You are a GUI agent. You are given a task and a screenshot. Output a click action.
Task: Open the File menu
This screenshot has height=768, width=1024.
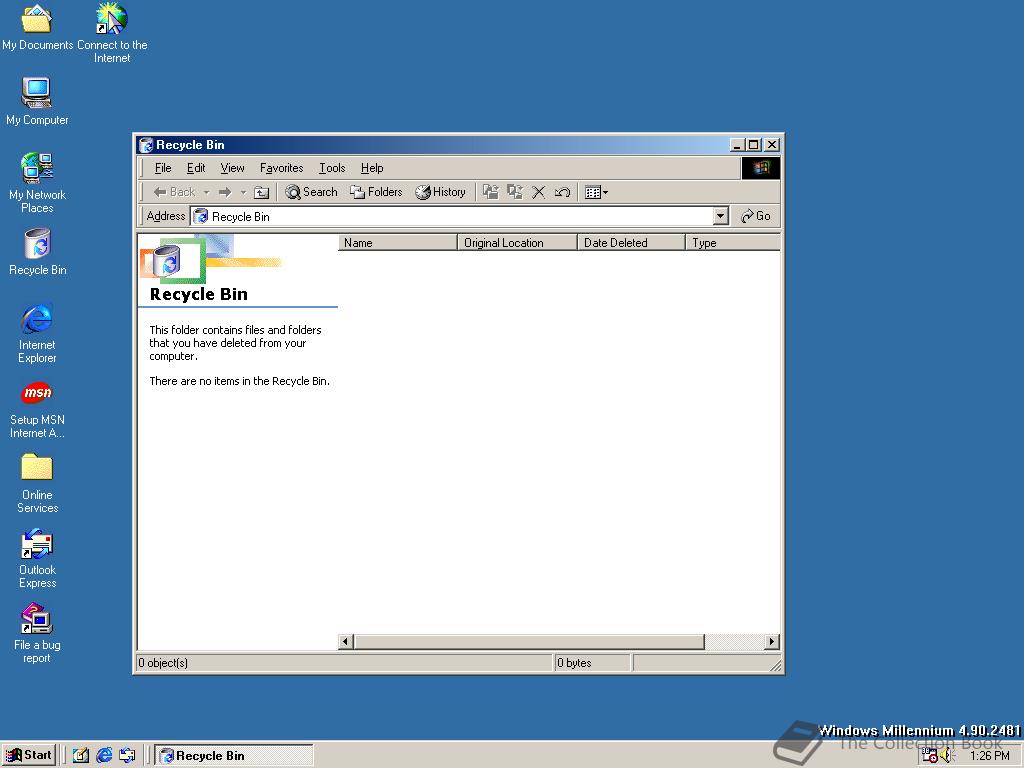pos(163,168)
